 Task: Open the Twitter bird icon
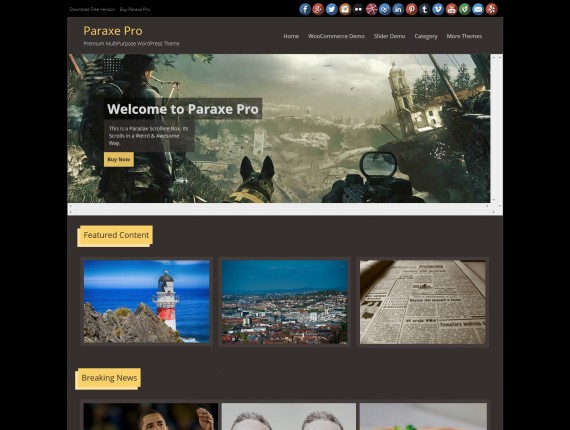(x=332, y=9)
